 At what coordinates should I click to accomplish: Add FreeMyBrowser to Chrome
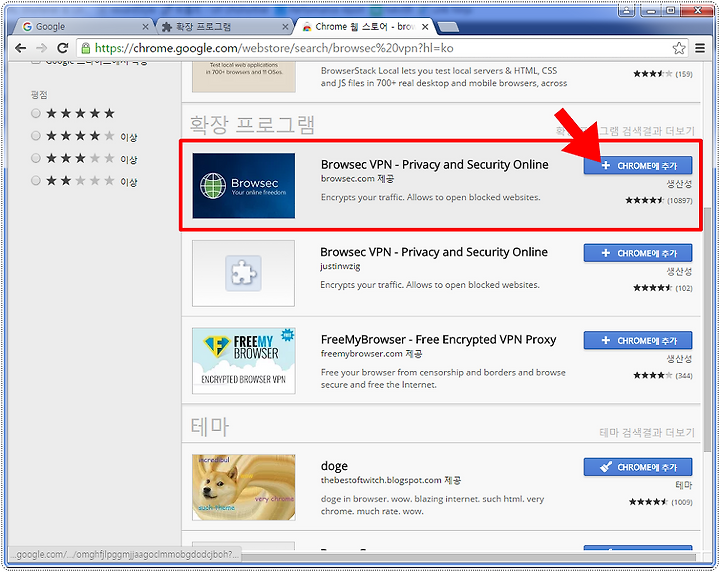click(638, 341)
